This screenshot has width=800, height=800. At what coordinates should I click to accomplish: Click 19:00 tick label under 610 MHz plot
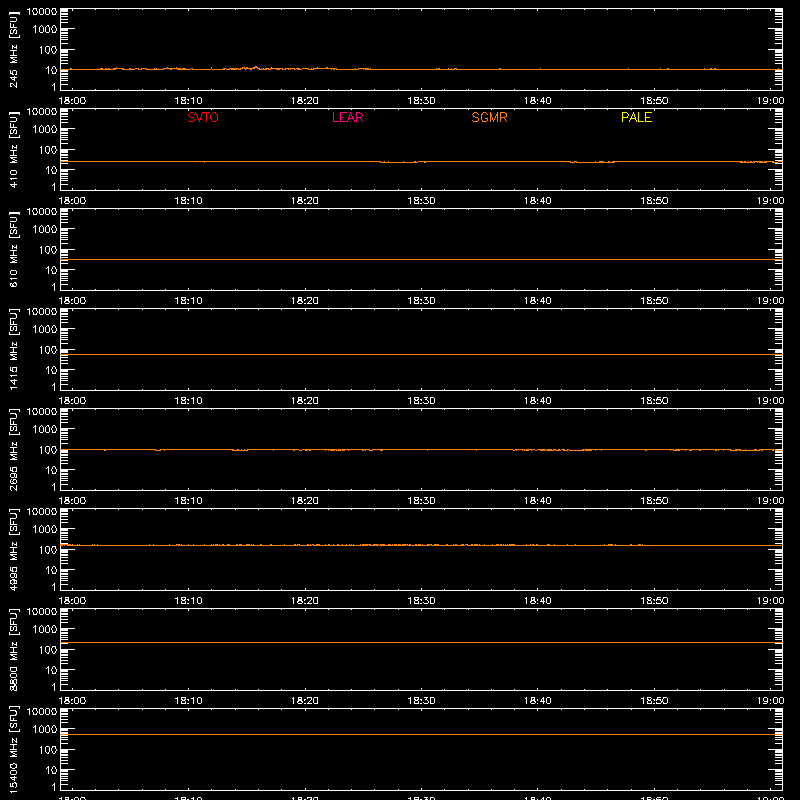click(x=770, y=301)
